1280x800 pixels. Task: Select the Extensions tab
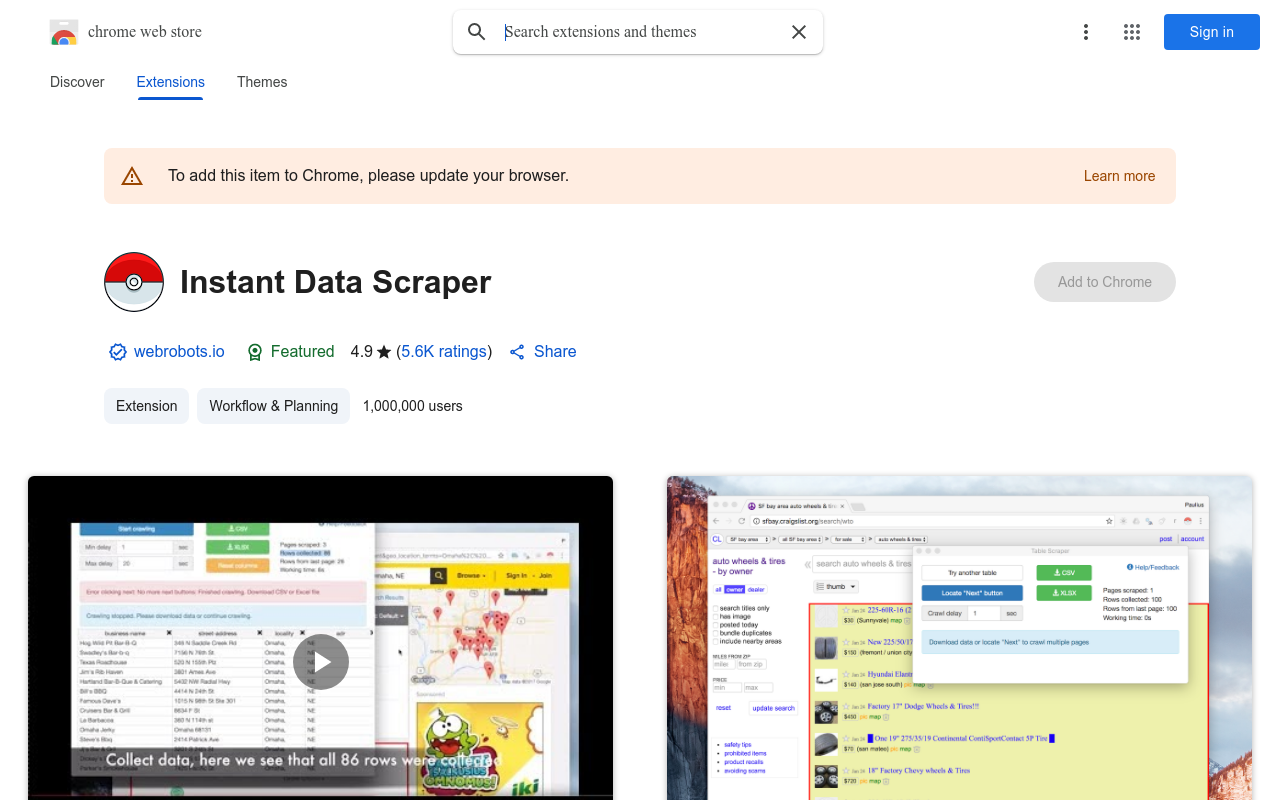pyautogui.click(x=171, y=82)
